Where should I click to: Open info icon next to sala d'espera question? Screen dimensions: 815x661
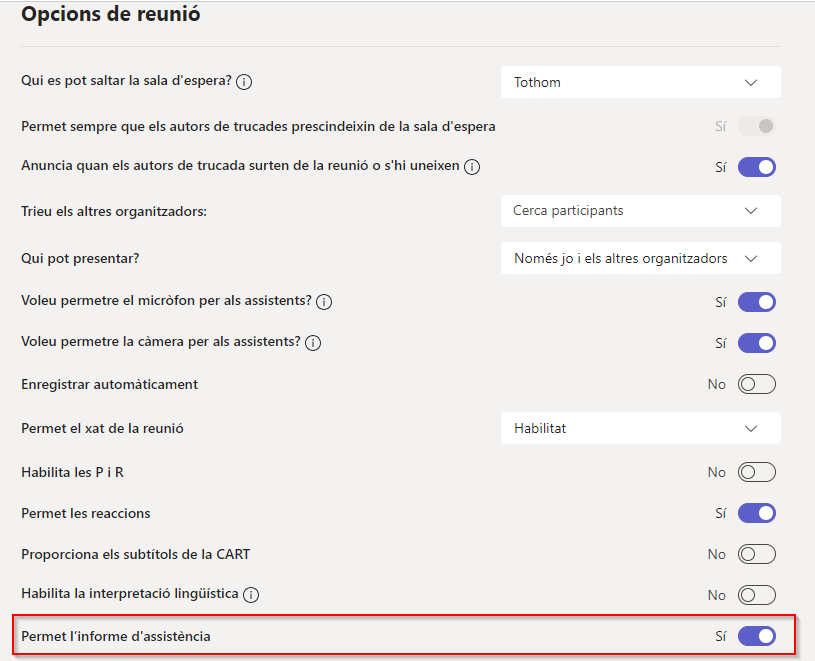coord(244,82)
